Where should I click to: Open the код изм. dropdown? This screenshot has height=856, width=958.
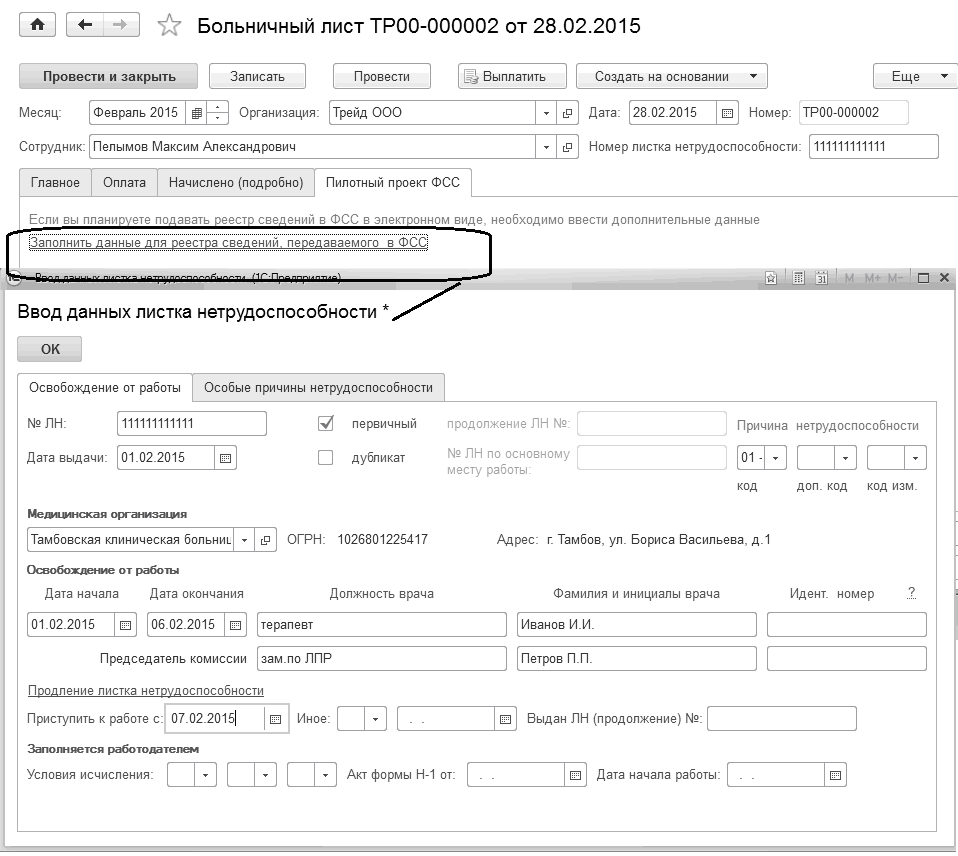[x=915, y=458]
